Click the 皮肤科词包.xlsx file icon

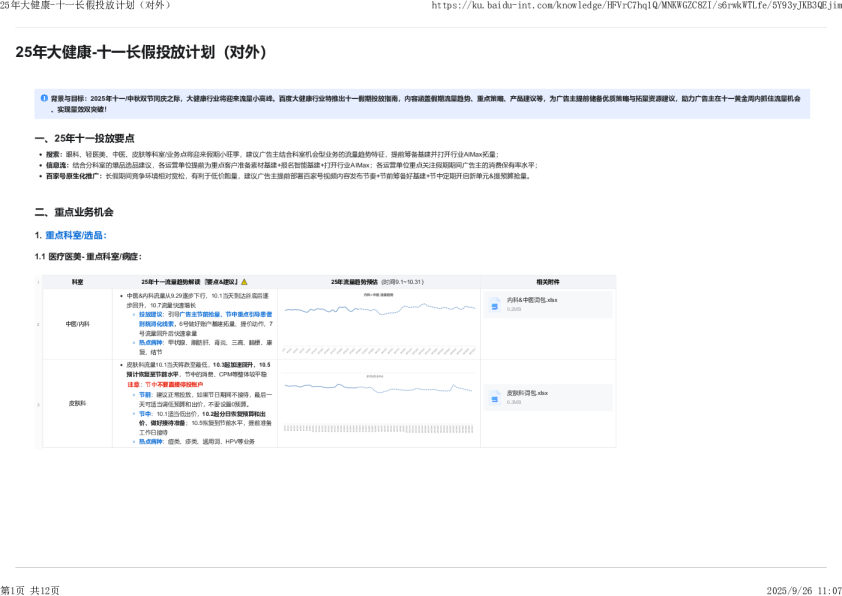[495, 398]
